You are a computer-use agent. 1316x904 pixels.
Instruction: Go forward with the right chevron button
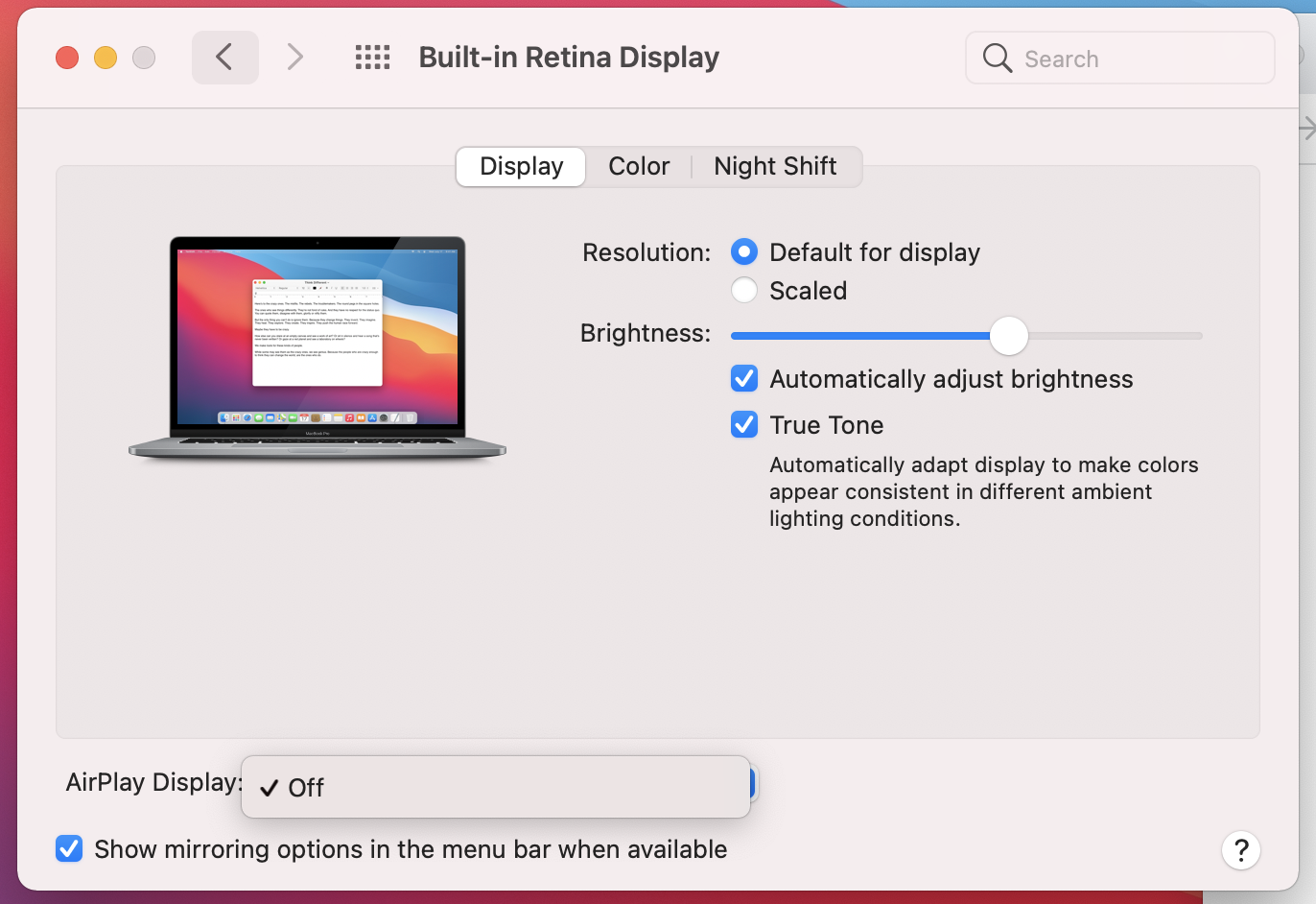(x=295, y=58)
